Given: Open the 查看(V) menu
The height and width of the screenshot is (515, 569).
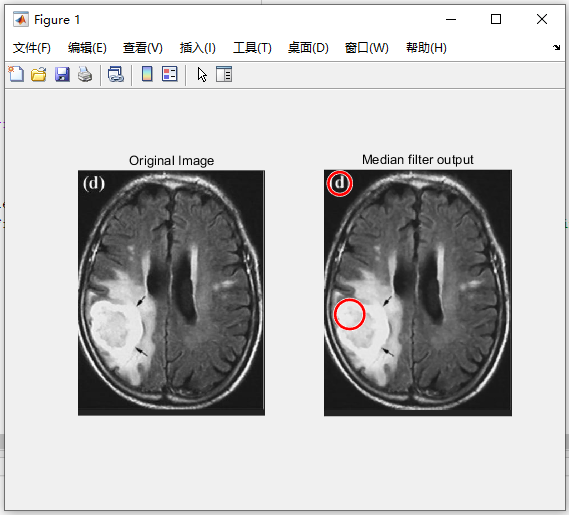Looking at the screenshot, I should click(143, 48).
